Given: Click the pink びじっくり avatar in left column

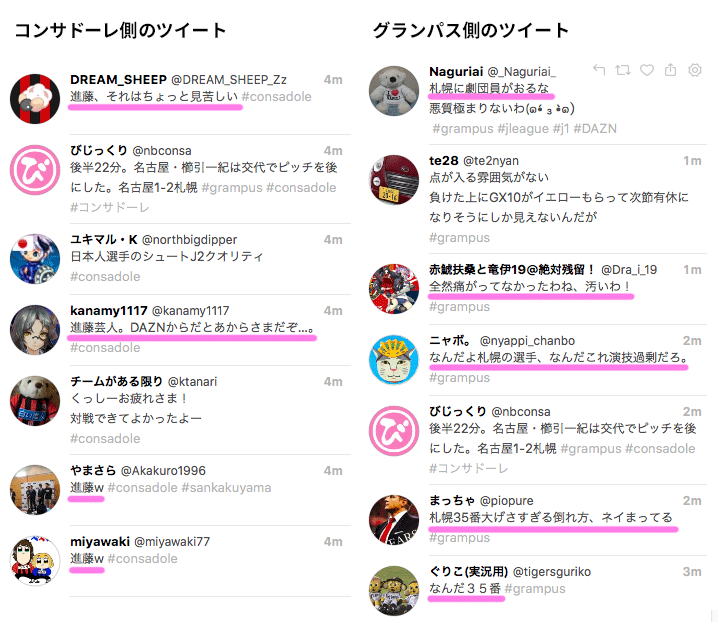Looking at the screenshot, I should click(35, 170).
